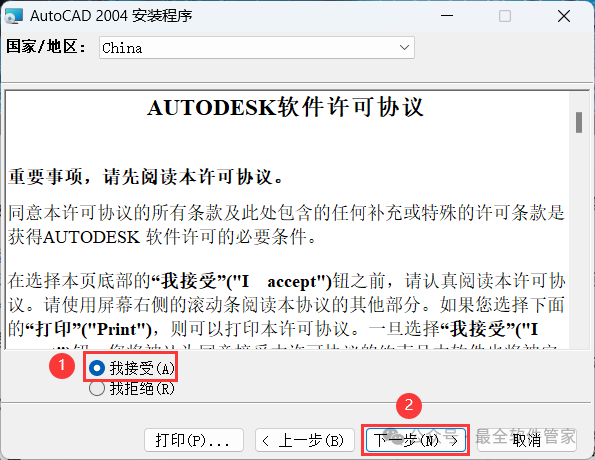595x460 pixels.
Task: Click the 重要事项 bold paragraph in agreement
Action: tap(146, 177)
